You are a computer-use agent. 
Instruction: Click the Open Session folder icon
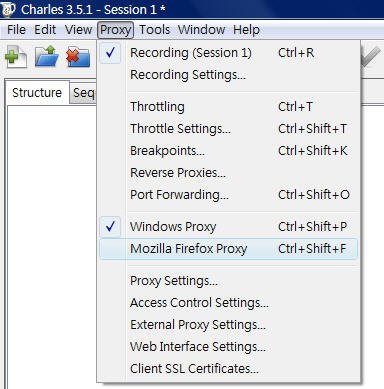46,56
